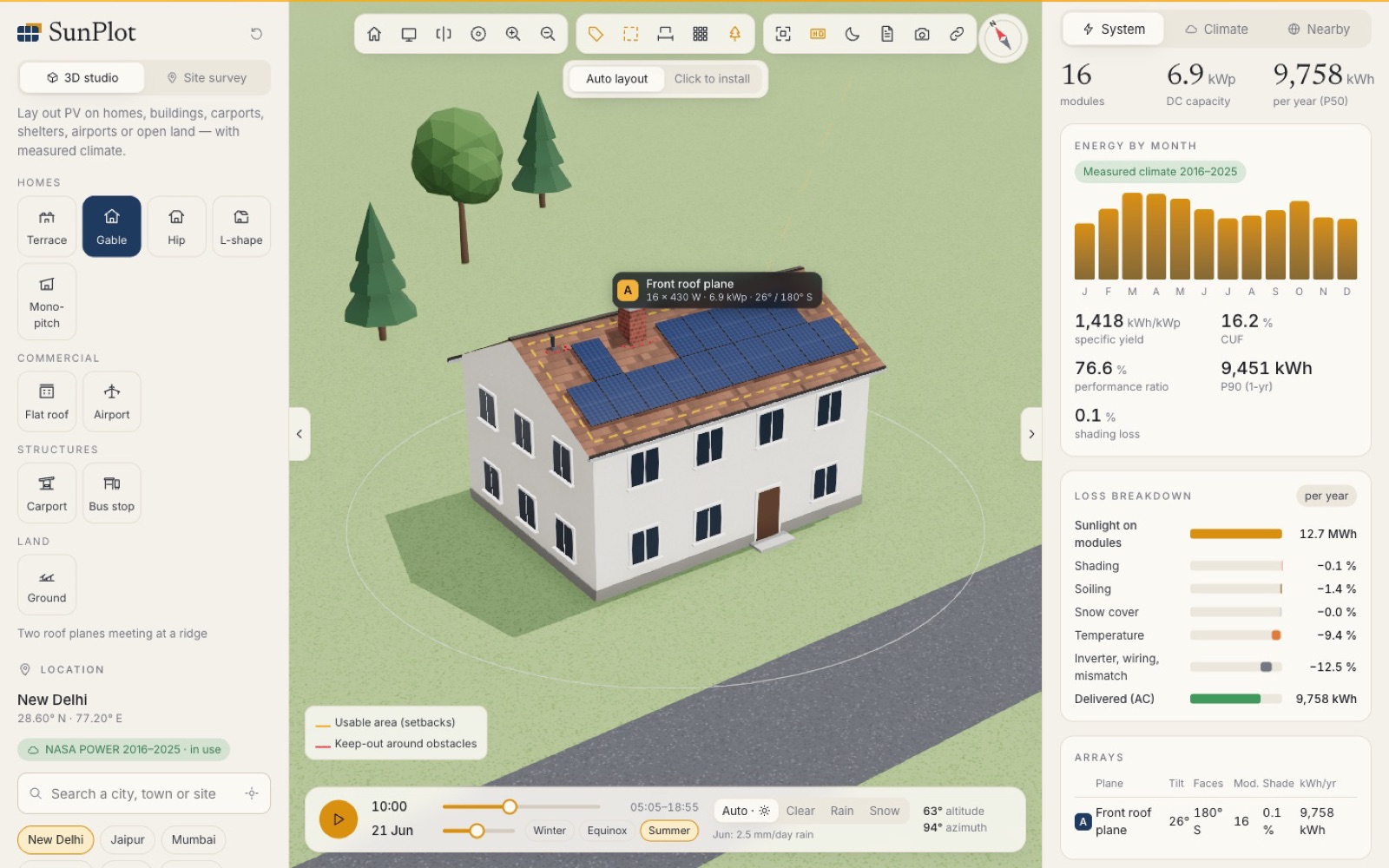Screen dimensions: 1389x868
Task: Select the Terrace home type
Action: [x=47, y=227]
